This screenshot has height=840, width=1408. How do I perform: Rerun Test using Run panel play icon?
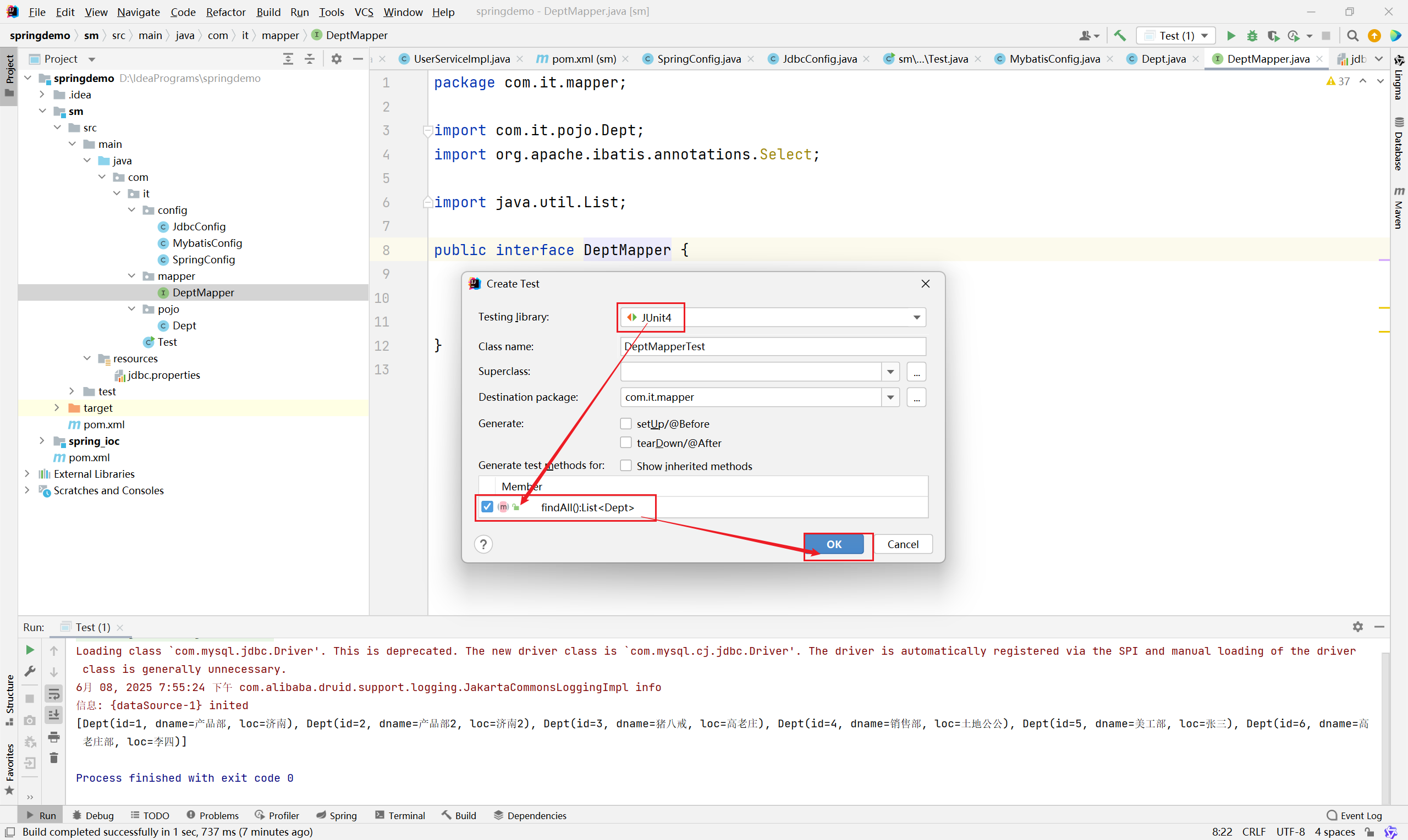[30, 650]
